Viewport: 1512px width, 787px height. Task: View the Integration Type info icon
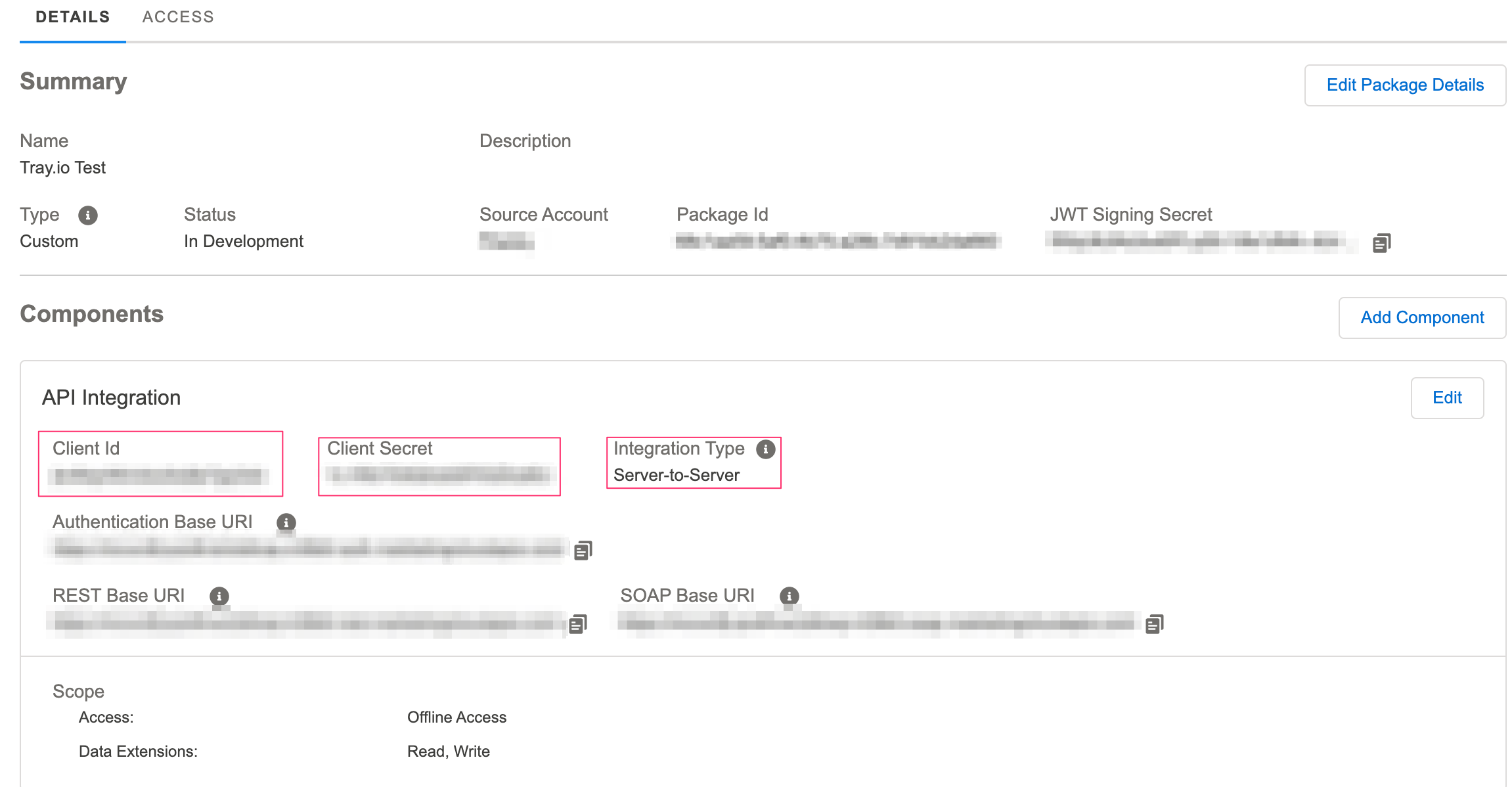pos(765,449)
